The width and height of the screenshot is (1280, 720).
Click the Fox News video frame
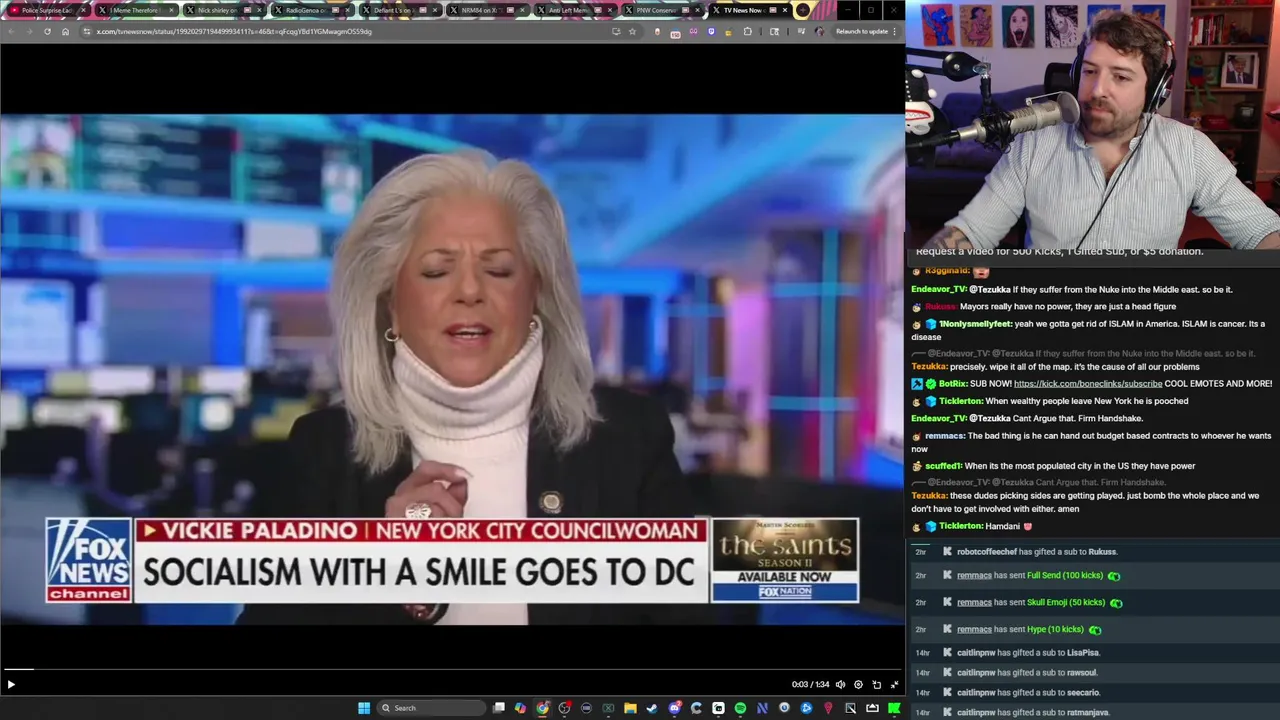[452, 369]
